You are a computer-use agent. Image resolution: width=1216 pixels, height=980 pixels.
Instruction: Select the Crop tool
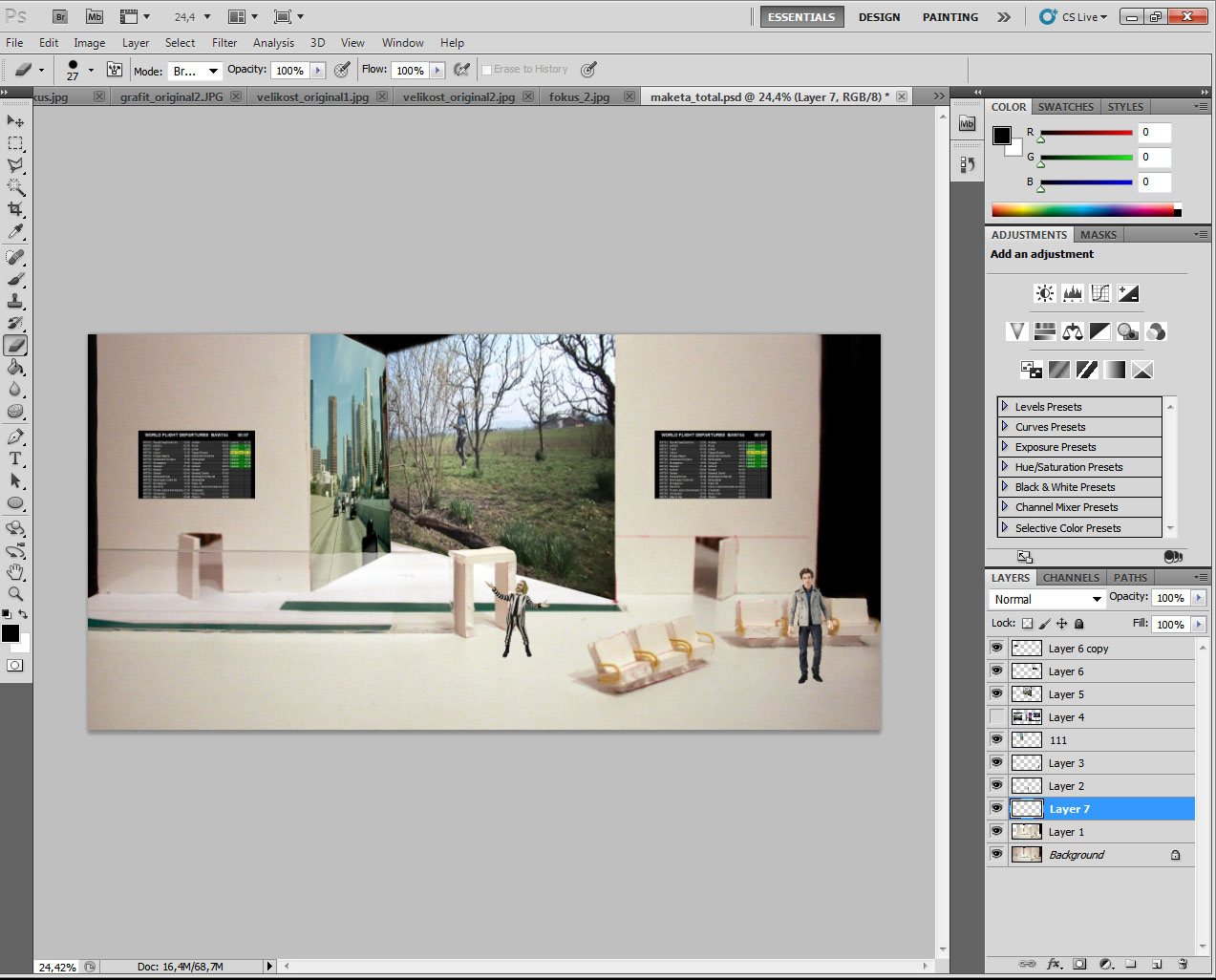(x=15, y=209)
